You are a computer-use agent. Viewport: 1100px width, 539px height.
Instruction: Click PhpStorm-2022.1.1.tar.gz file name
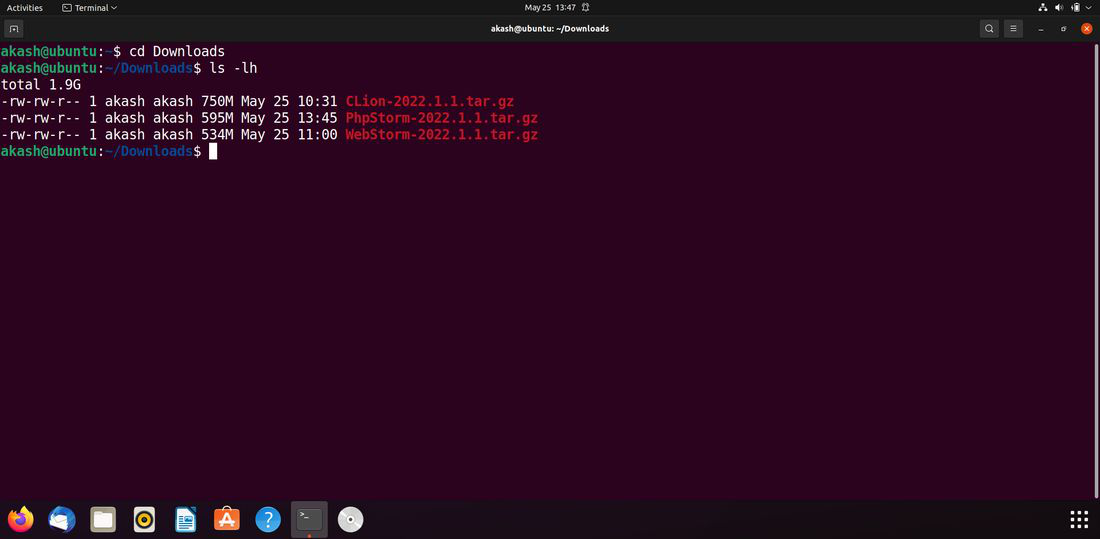click(x=442, y=118)
